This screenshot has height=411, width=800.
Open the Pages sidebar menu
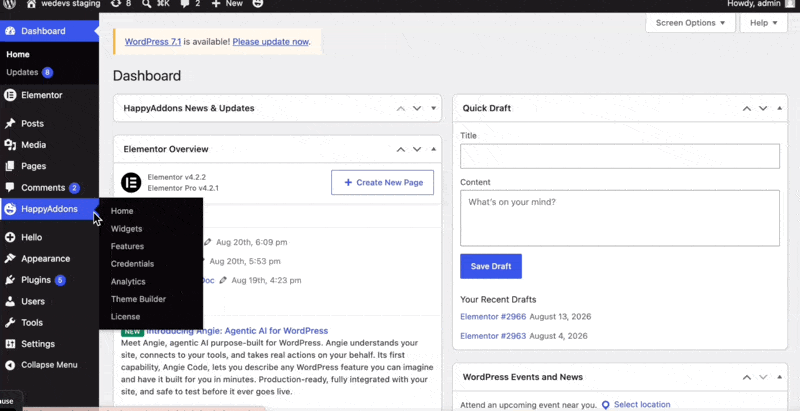click(49, 166)
